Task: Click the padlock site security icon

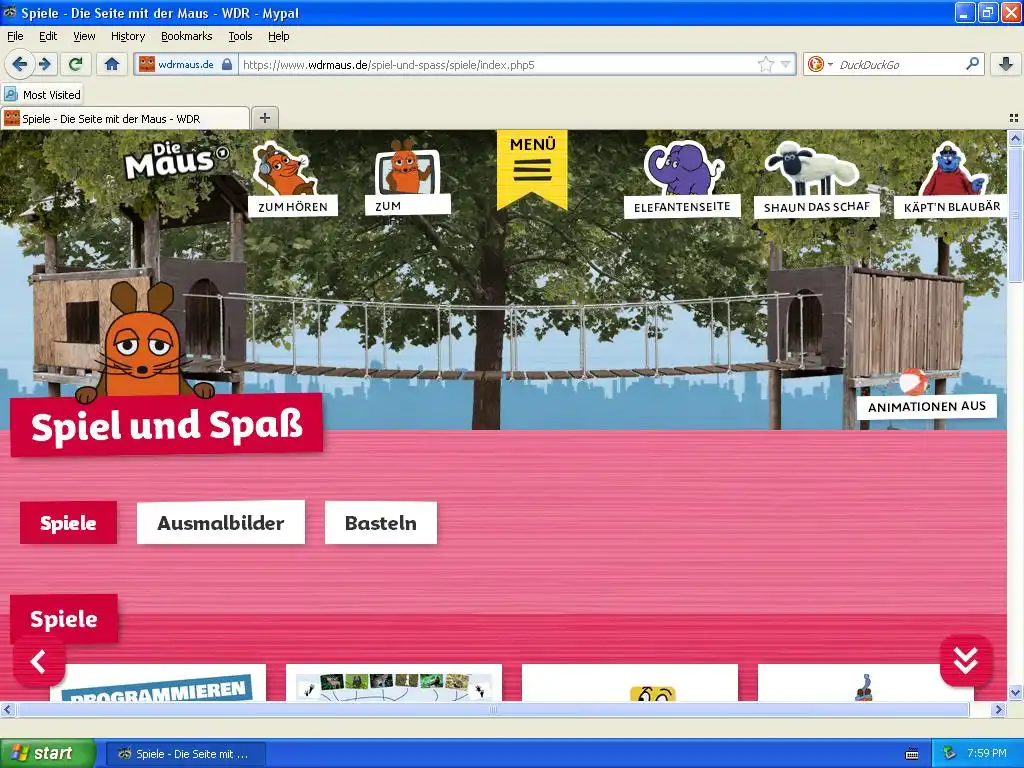Action: click(x=227, y=64)
